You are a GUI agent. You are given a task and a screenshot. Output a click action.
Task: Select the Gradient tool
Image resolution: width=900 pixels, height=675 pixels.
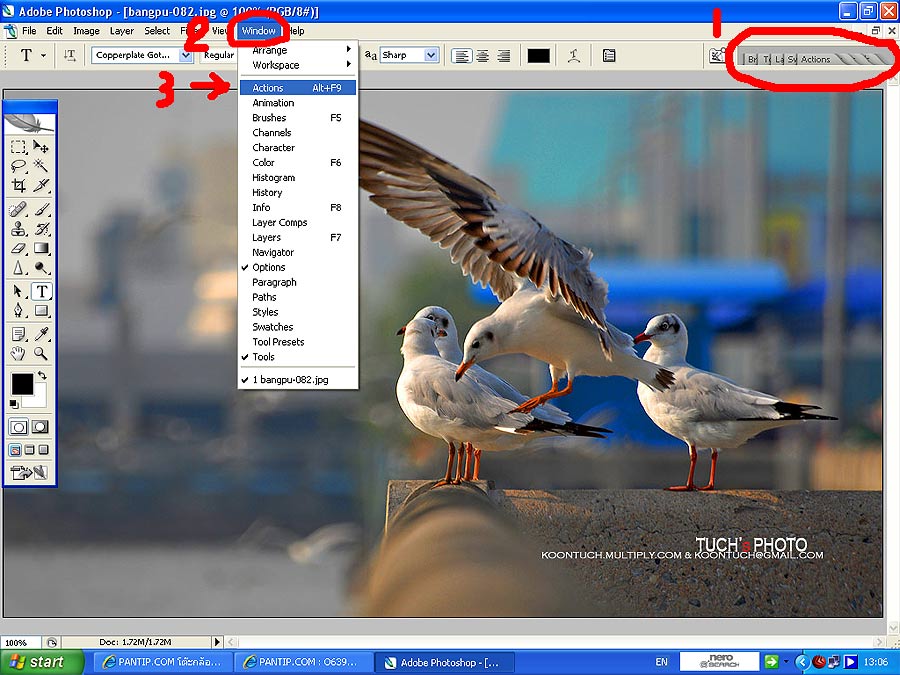click(x=40, y=249)
